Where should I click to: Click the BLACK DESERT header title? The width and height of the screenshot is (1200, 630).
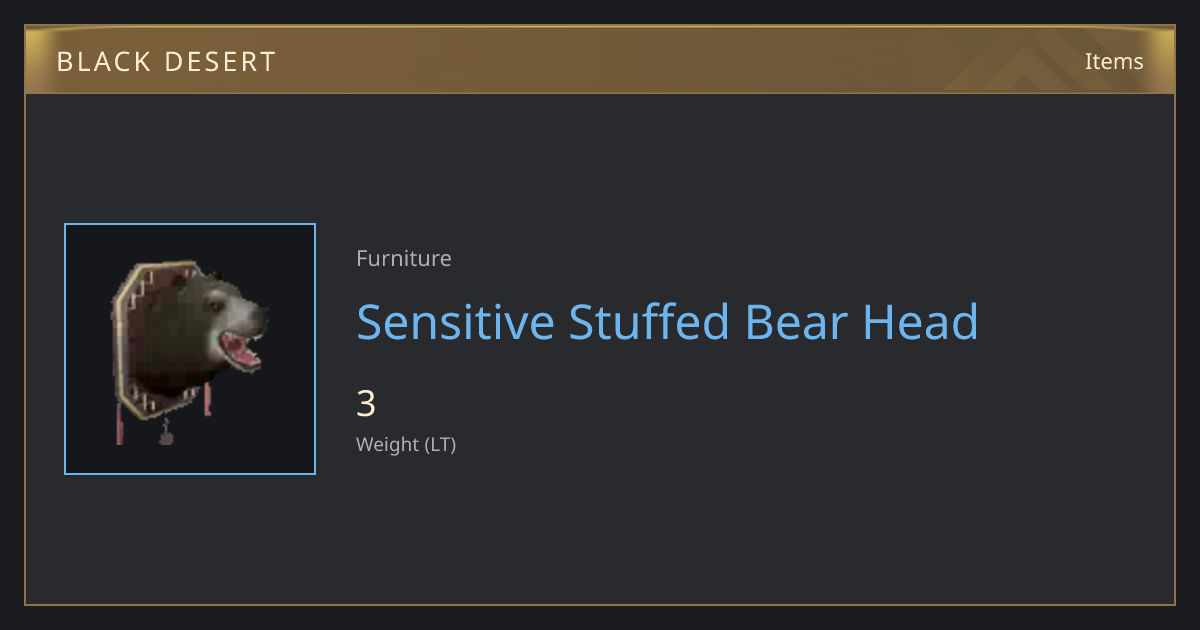167,62
